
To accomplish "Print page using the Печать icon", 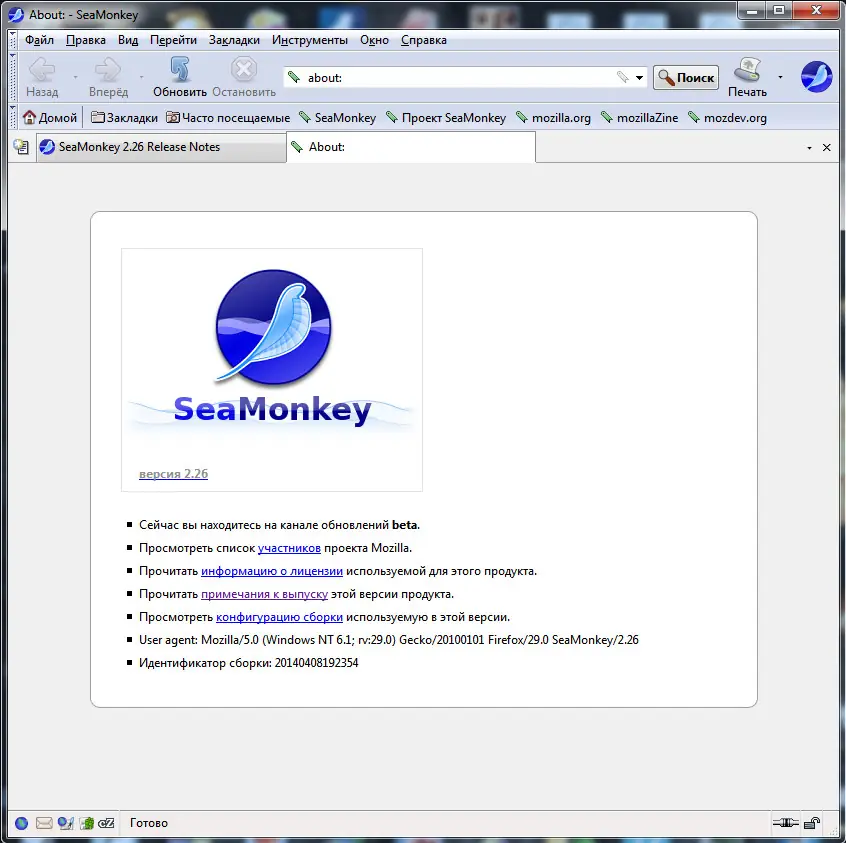I will point(747,70).
